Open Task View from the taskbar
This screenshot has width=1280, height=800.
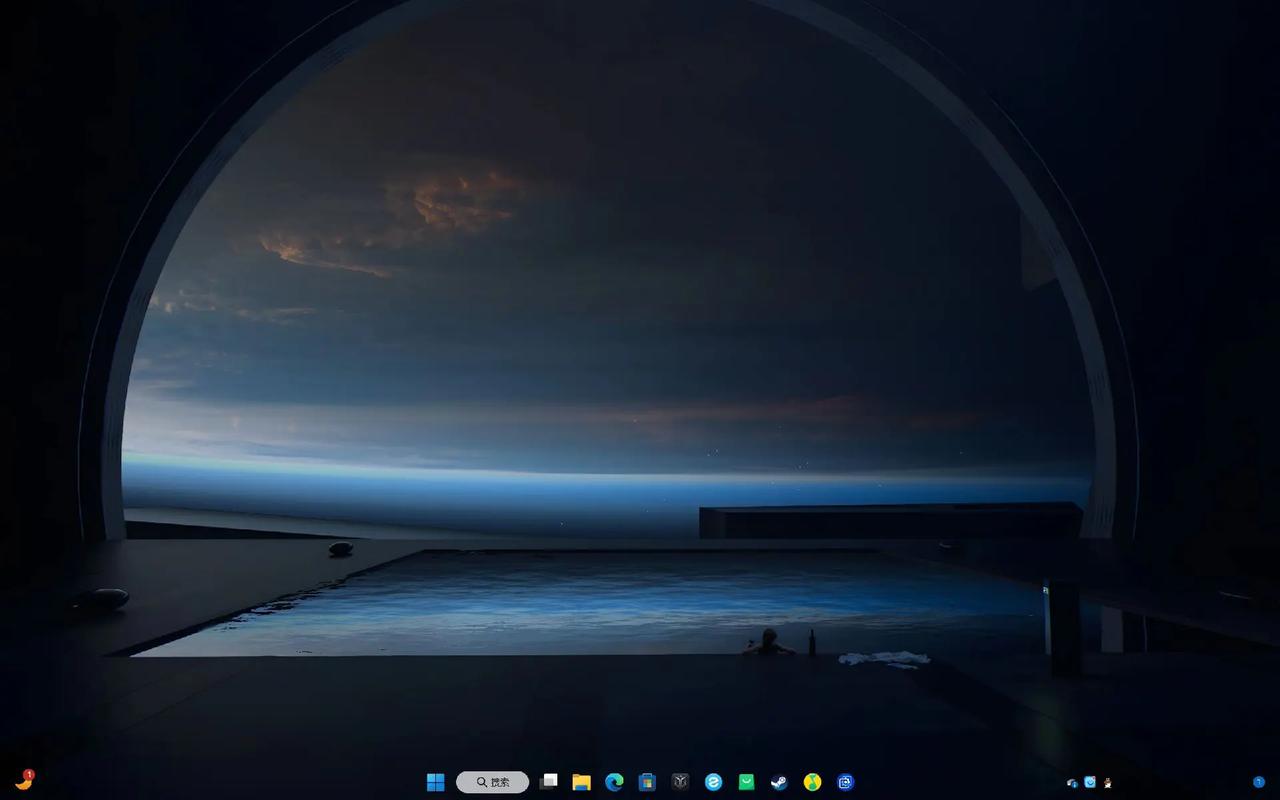point(548,782)
